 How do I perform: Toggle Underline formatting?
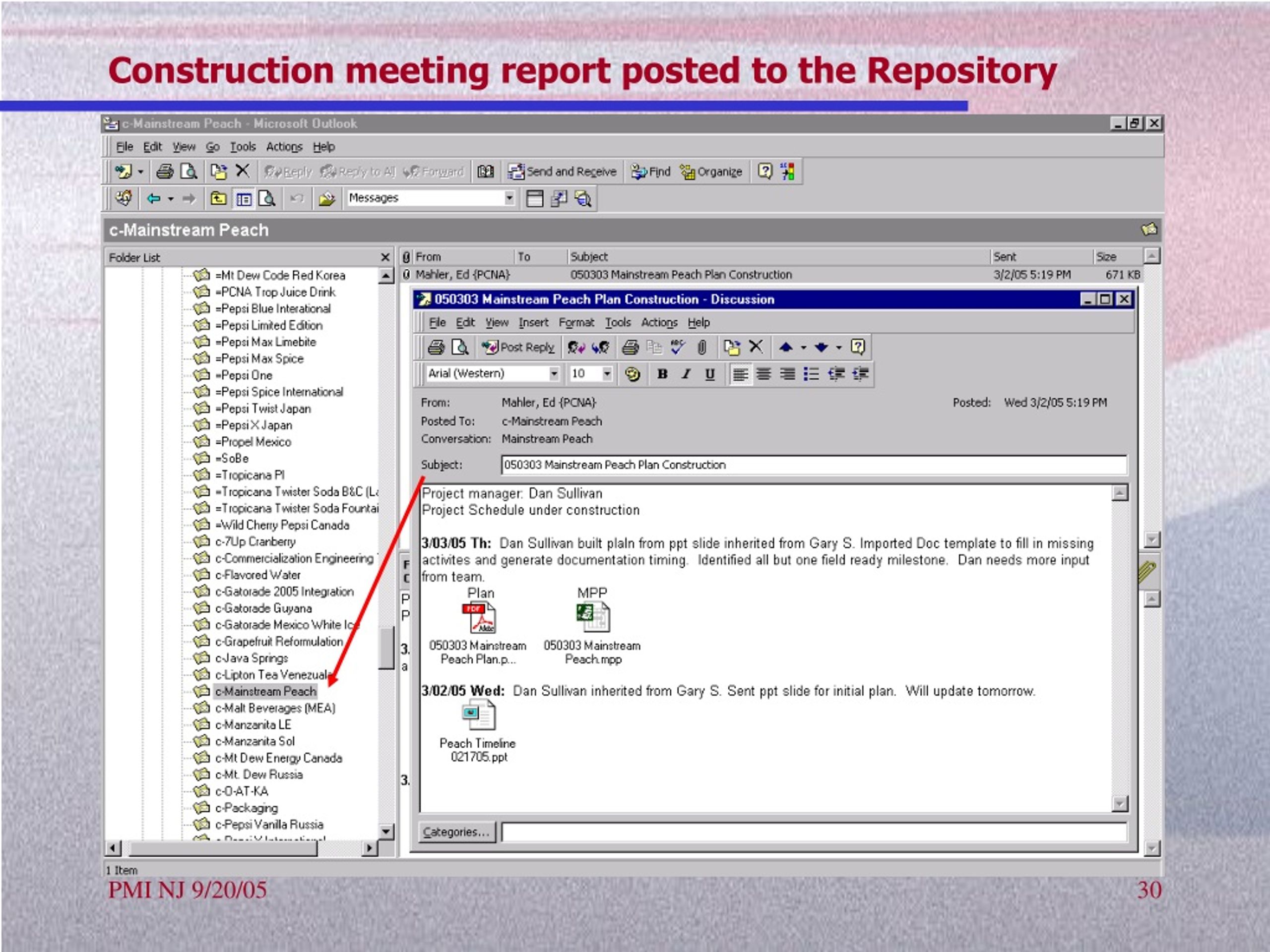tap(710, 374)
